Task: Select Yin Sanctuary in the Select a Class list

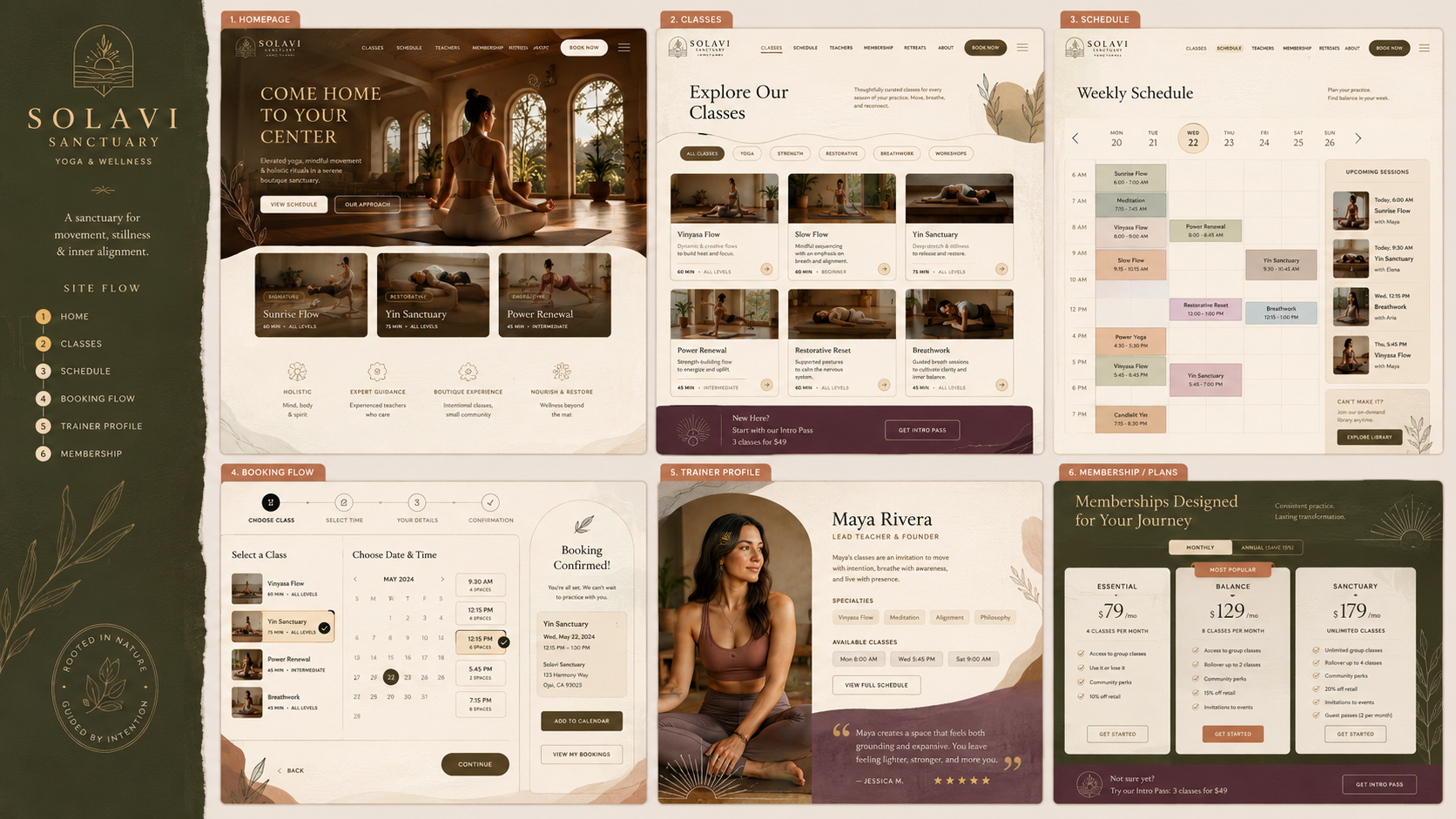Action: tap(283, 626)
